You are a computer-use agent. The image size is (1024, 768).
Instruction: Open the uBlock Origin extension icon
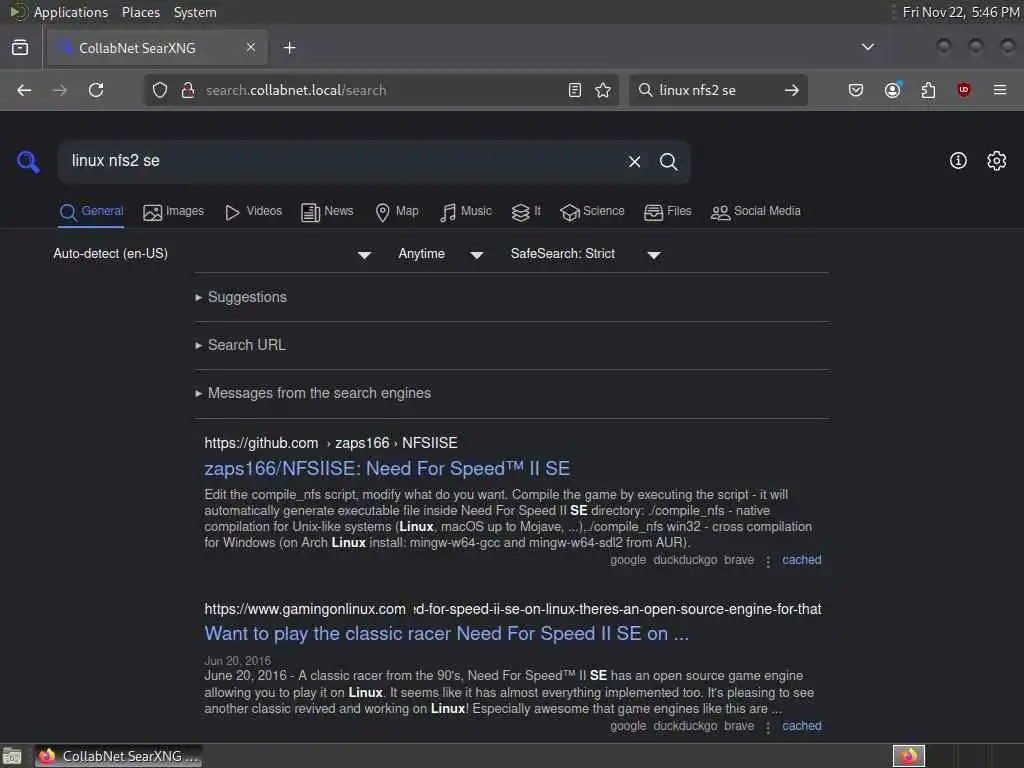pos(963,90)
